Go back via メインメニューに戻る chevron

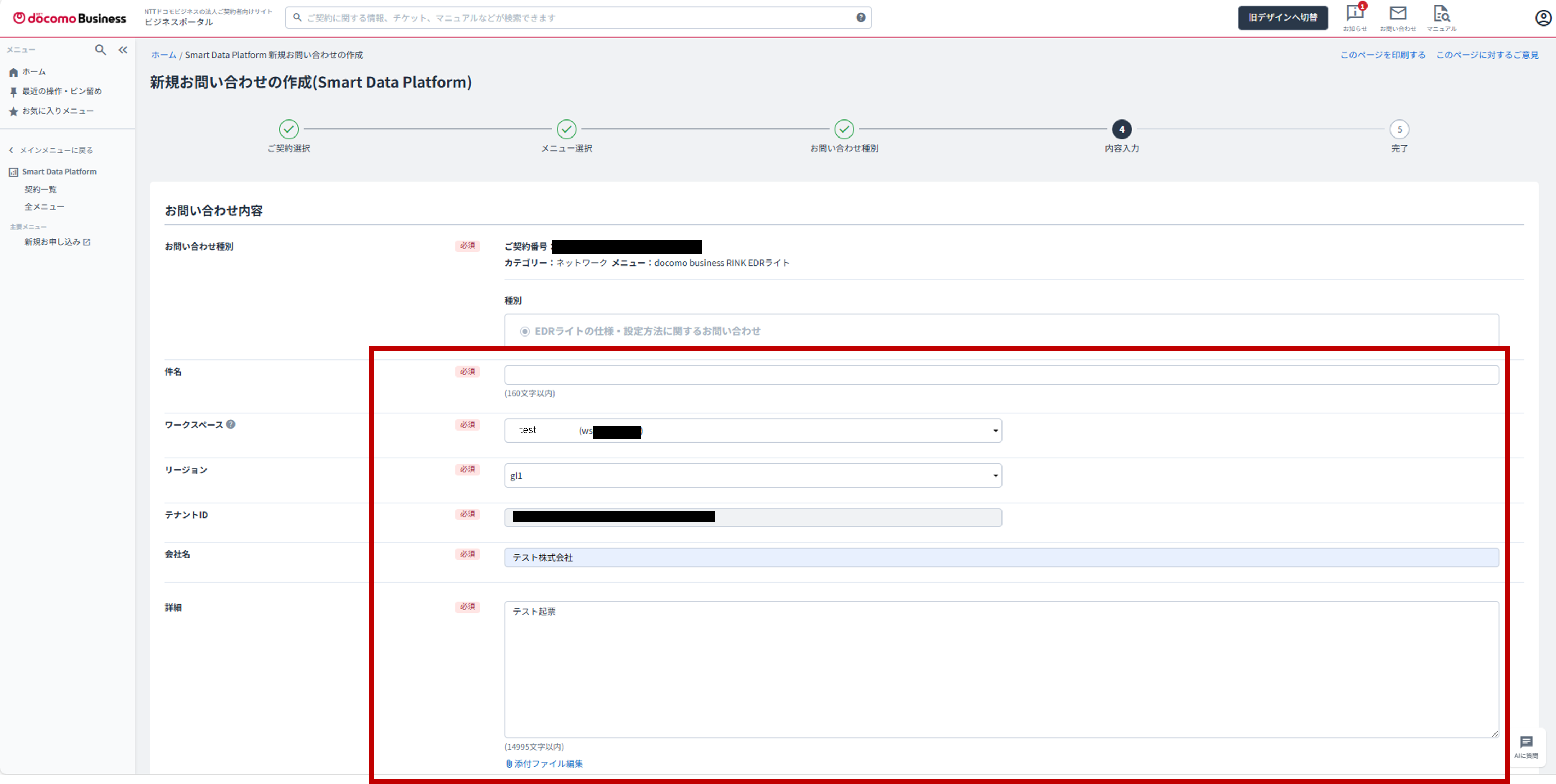click(x=11, y=150)
